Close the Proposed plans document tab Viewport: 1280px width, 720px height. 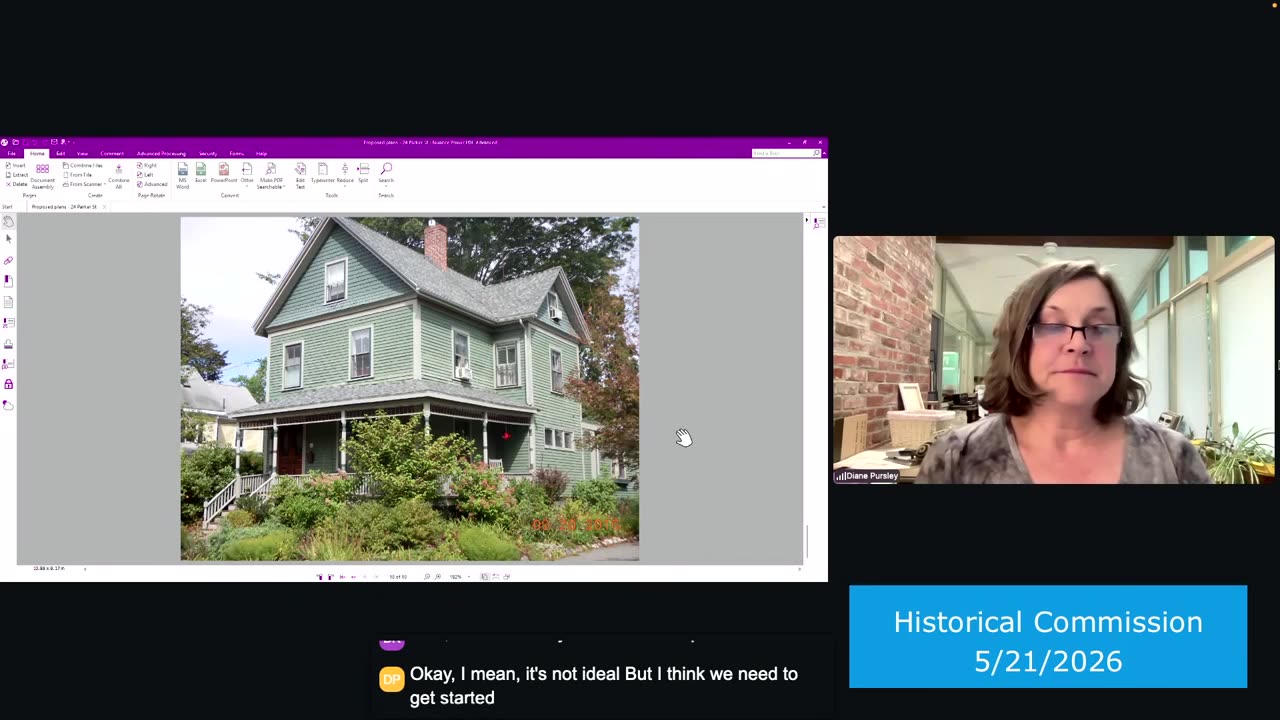click(104, 207)
